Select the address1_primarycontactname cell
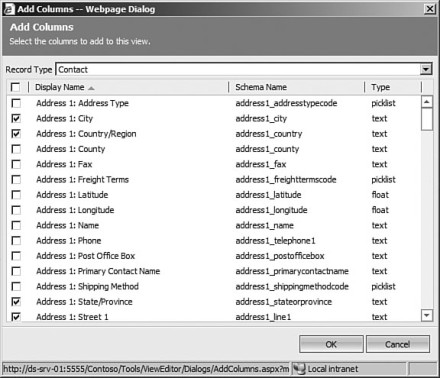The height and width of the screenshot is (378, 440). coord(292,271)
